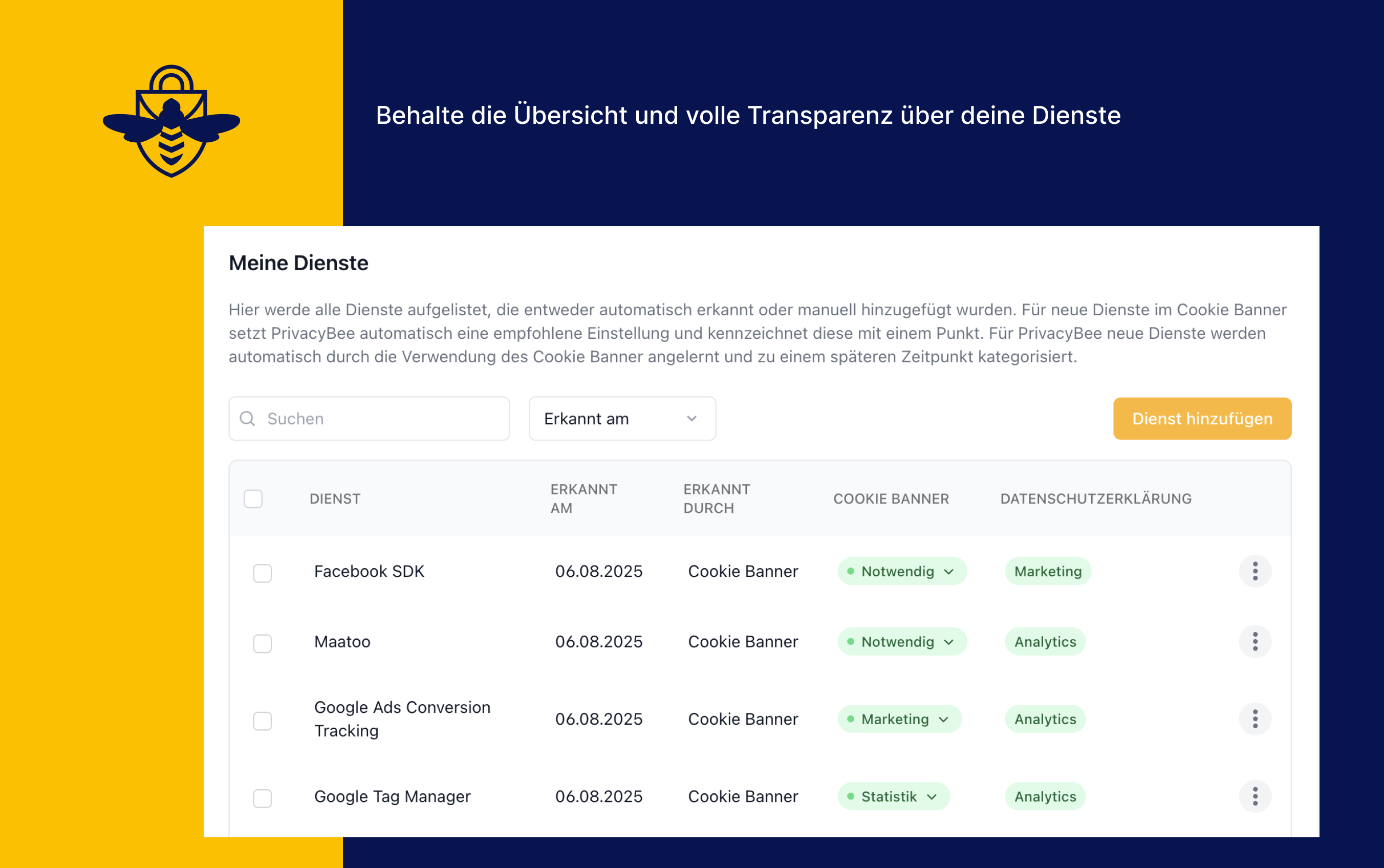Click the 06.08.2025 date in Facebook SDK row
The image size is (1384, 868).
point(599,571)
